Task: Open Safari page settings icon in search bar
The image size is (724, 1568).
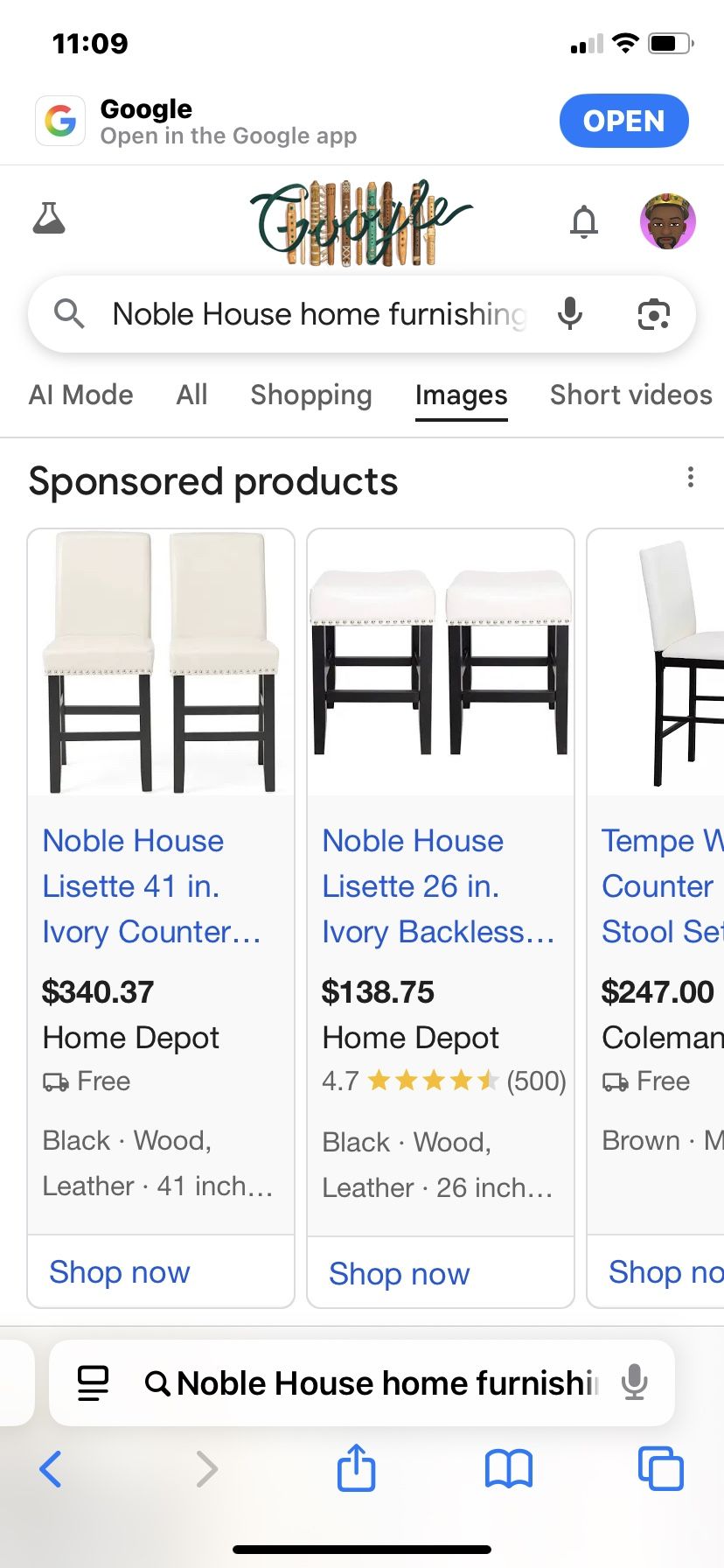Action: click(91, 1382)
